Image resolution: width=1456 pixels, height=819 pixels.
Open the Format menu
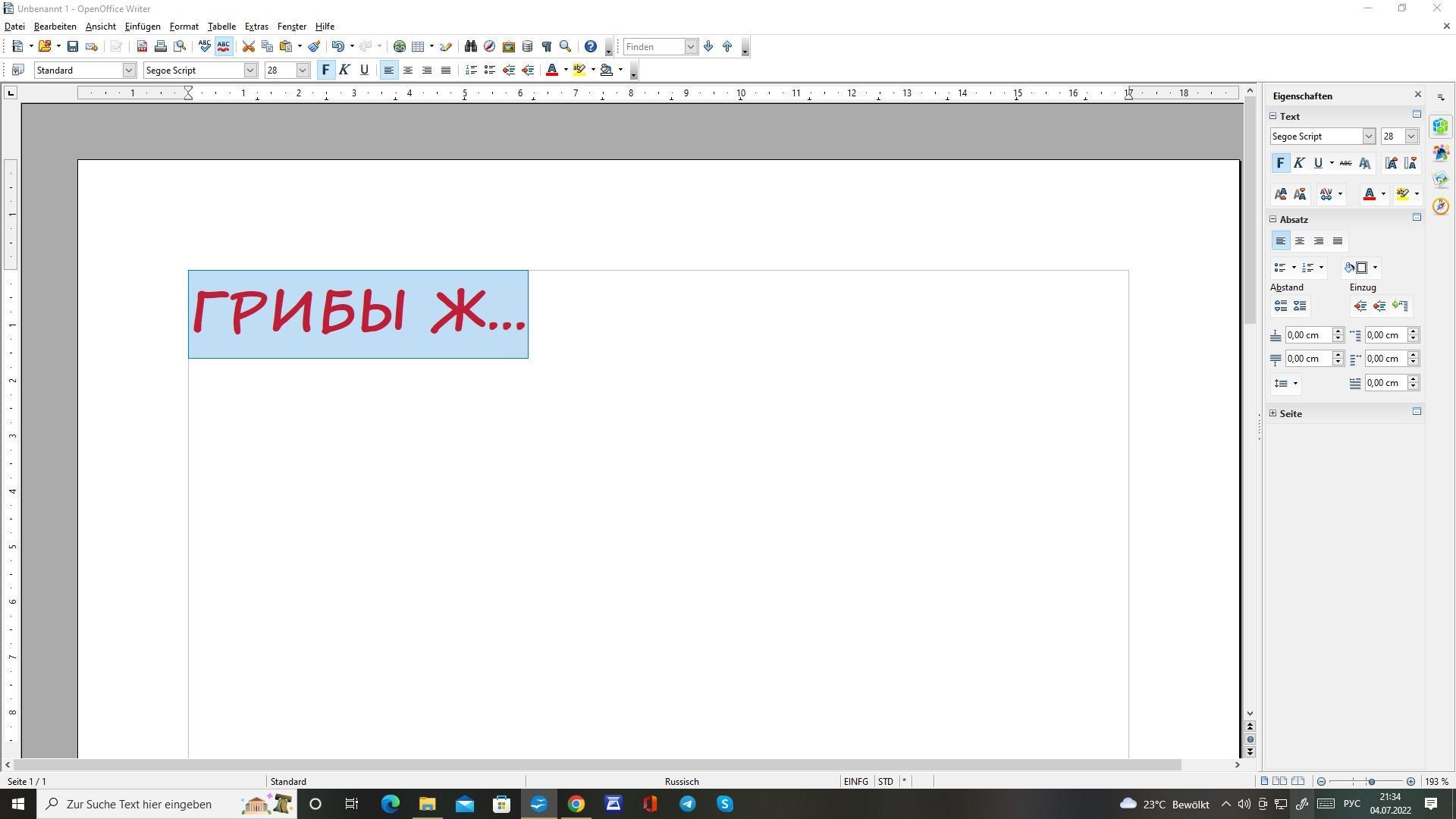184,27
